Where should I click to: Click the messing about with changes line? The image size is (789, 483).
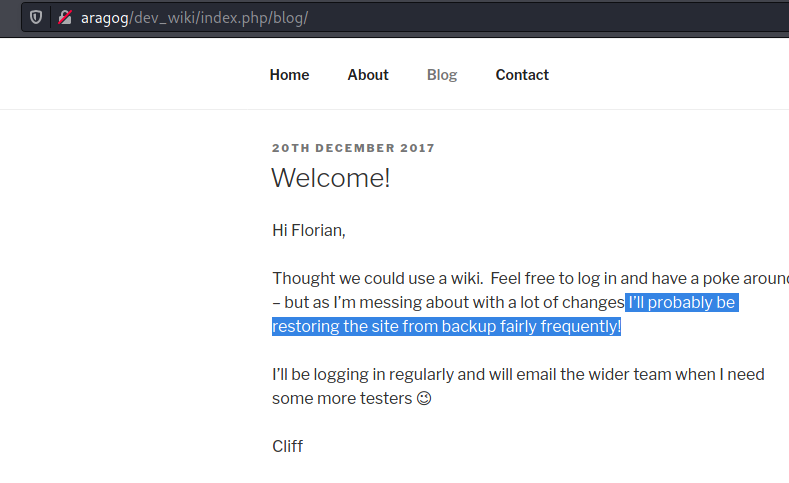(448, 302)
